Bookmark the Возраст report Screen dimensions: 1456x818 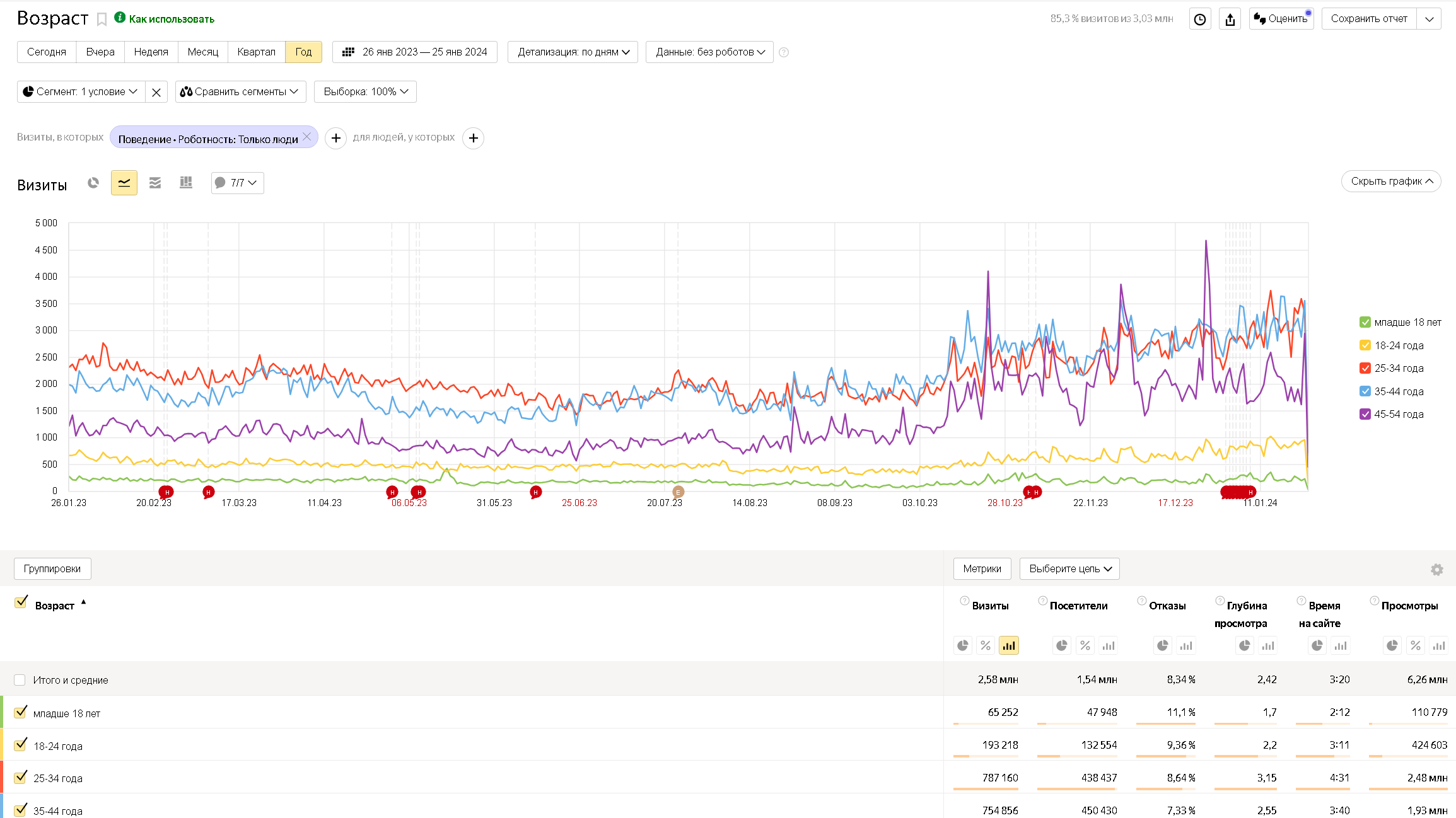click(x=102, y=20)
